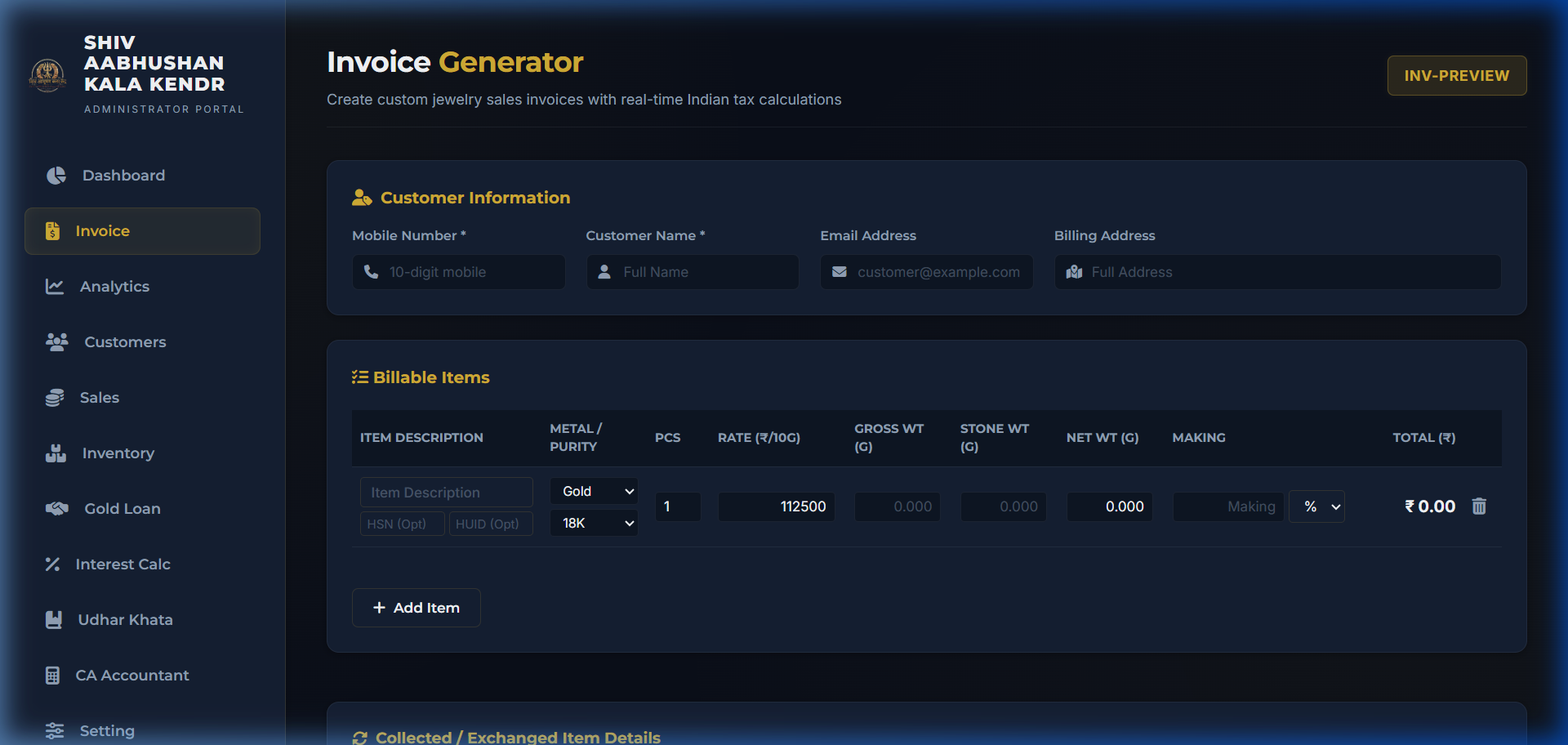Click the Billable Items list icon
The height and width of the screenshot is (745, 1568).
[360, 377]
